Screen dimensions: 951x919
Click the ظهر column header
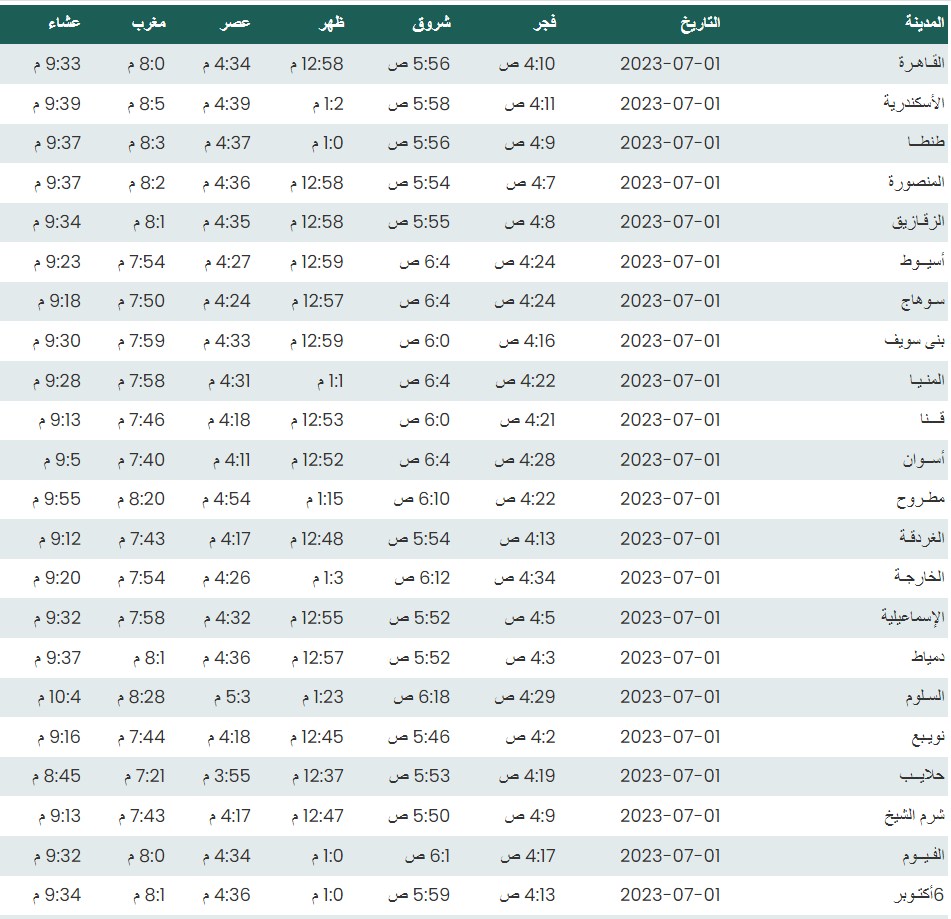[x=329, y=22]
